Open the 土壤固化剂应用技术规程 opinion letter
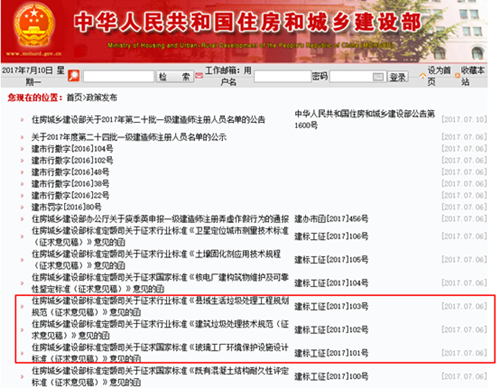This screenshot has width=500, height=388. point(156,260)
